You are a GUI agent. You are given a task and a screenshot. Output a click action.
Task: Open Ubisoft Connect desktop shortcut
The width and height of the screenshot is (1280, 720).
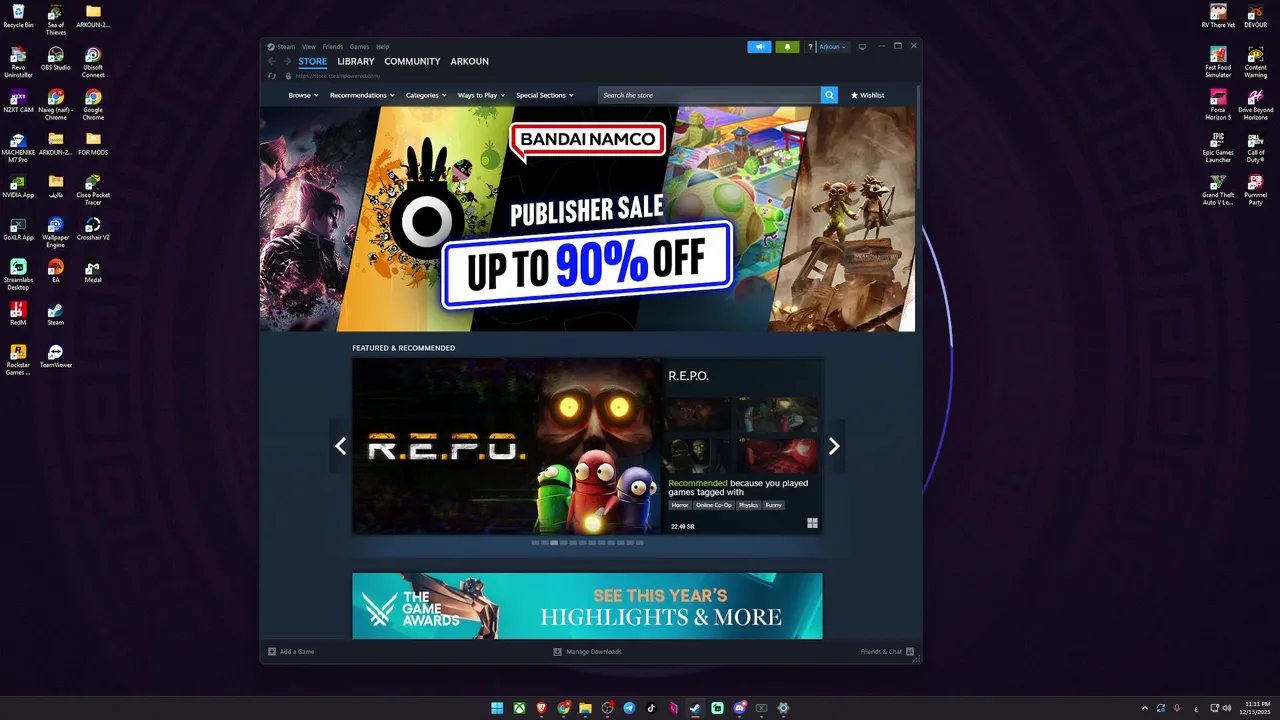(93, 62)
